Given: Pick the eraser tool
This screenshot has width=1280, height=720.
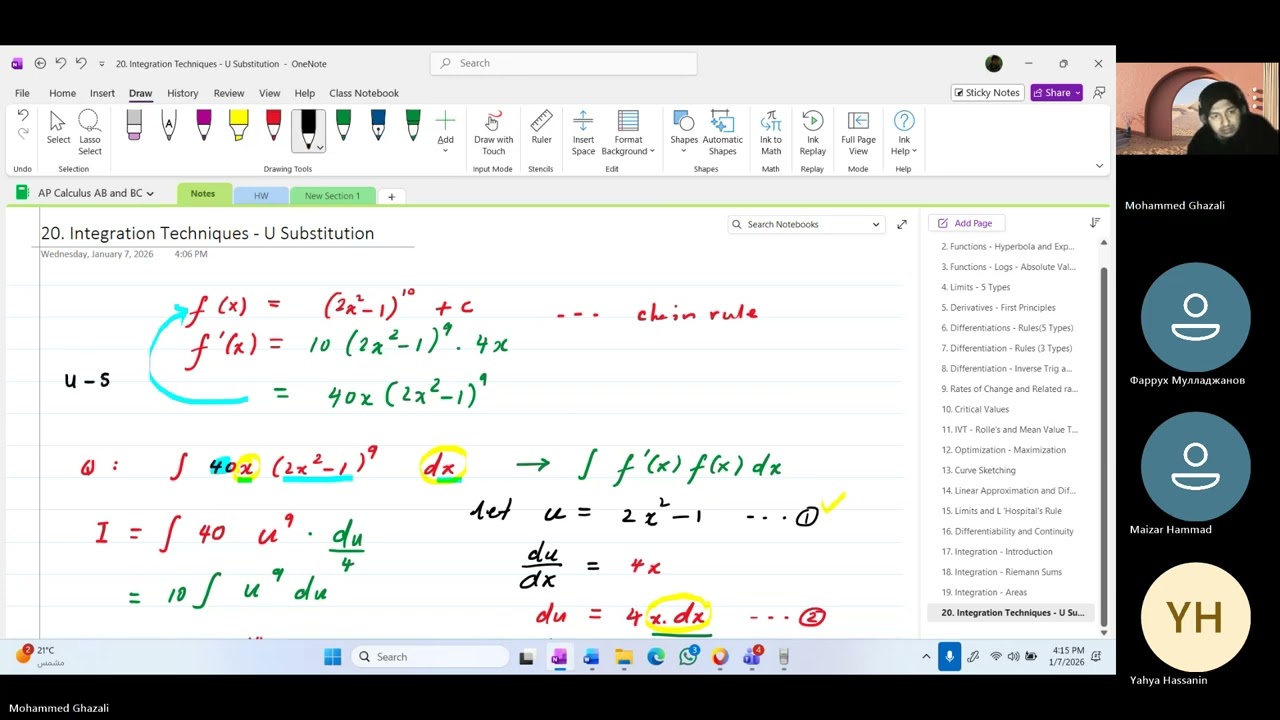Looking at the screenshot, I should pos(134,125).
